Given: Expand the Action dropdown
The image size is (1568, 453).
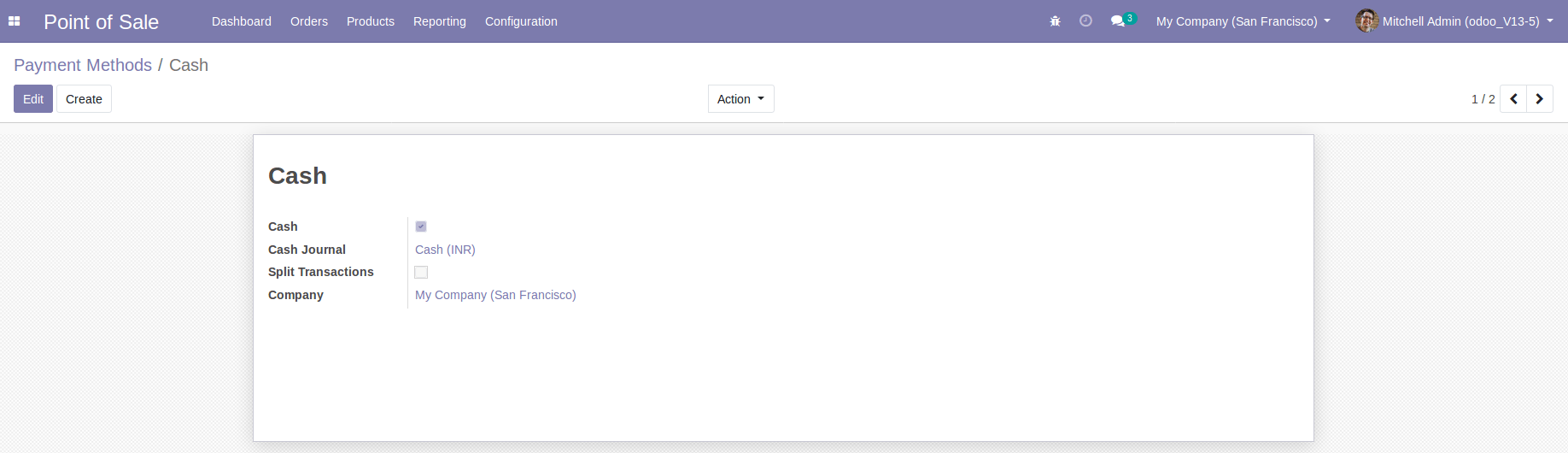Looking at the screenshot, I should (x=740, y=99).
